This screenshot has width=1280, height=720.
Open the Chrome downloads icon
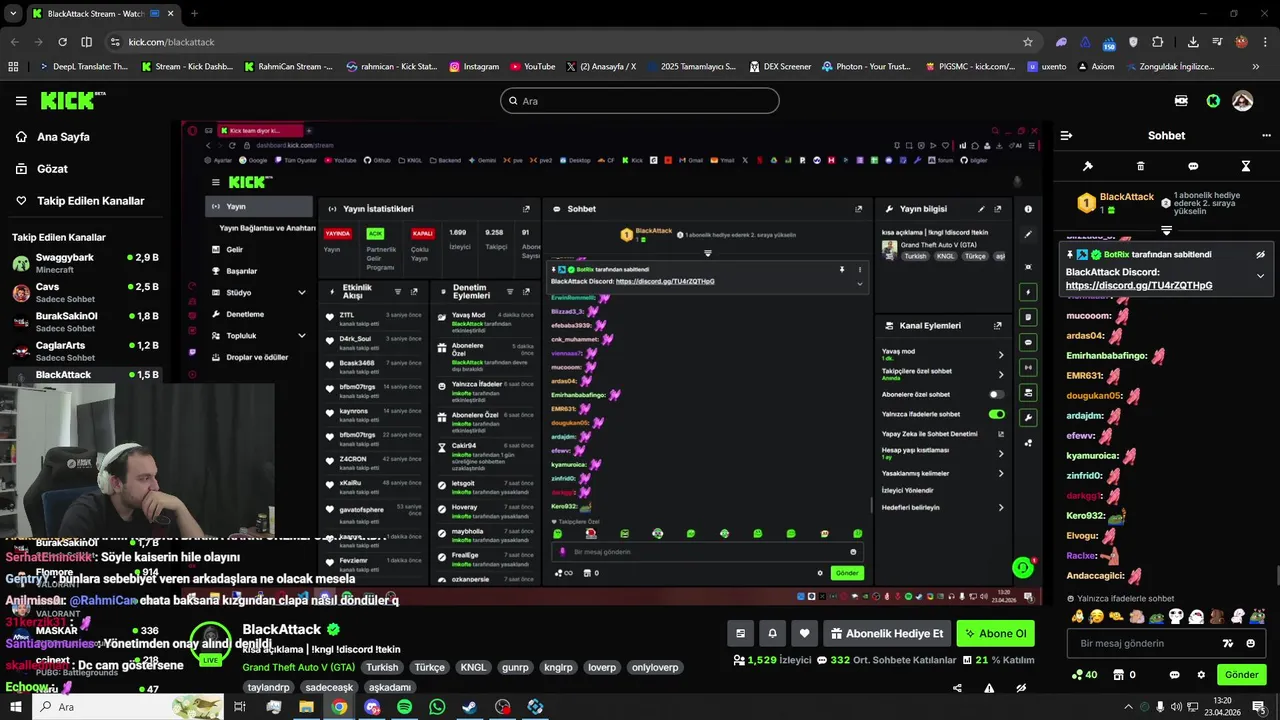(x=1193, y=42)
